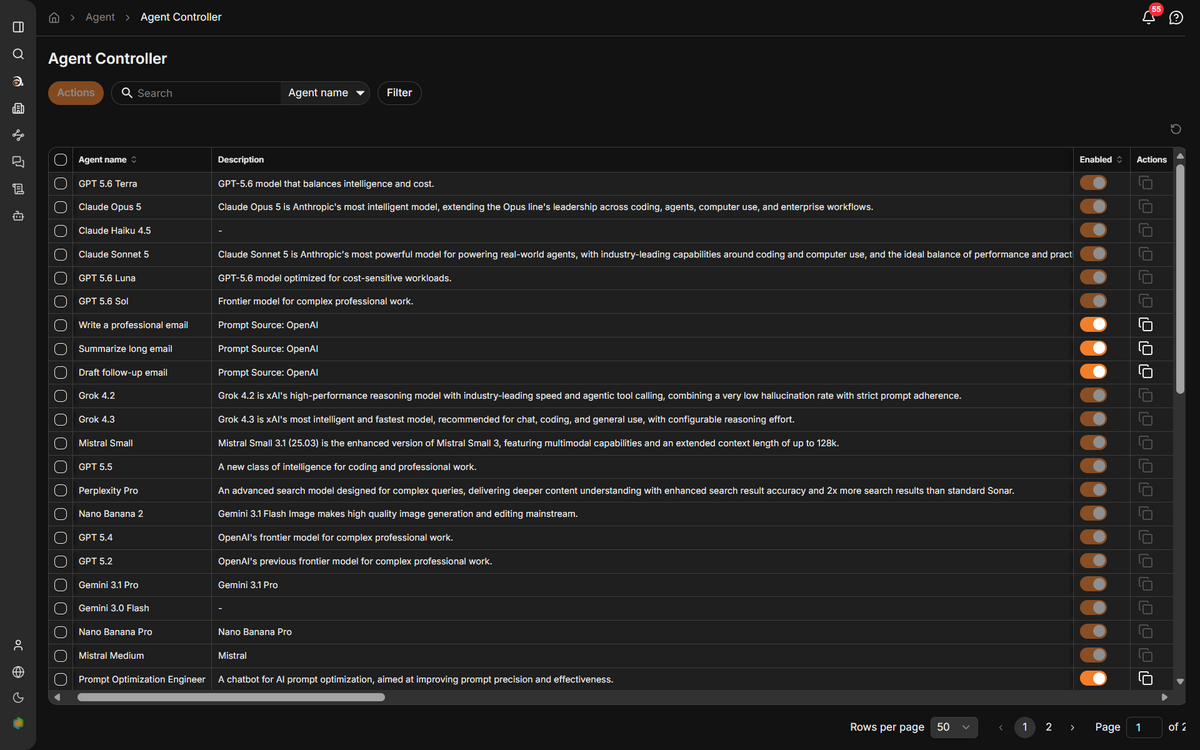This screenshot has width=1200, height=750.
Task: Click the table refresh icon
Action: [x=1176, y=129]
